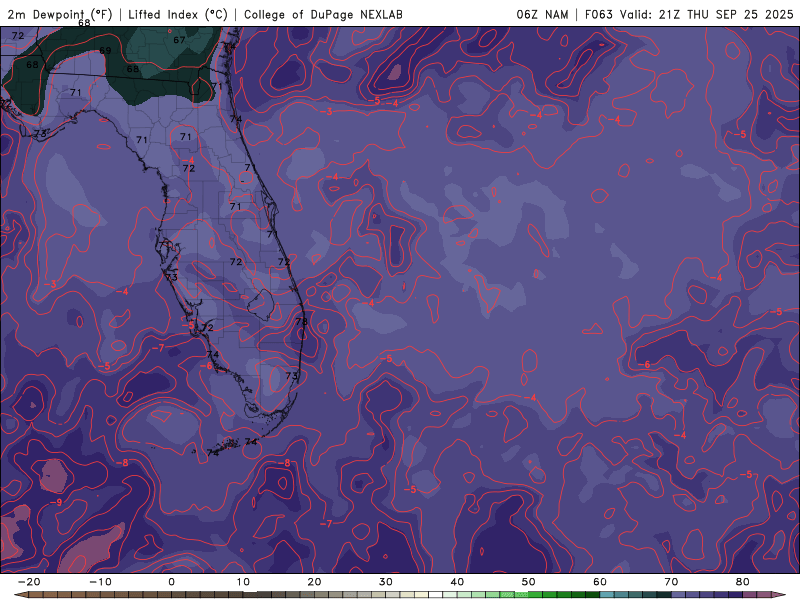Image resolution: width=800 pixels, height=600 pixels.
Task: Click the "78" dewpoint value on Florida's east coast
Action: (302, 321)
